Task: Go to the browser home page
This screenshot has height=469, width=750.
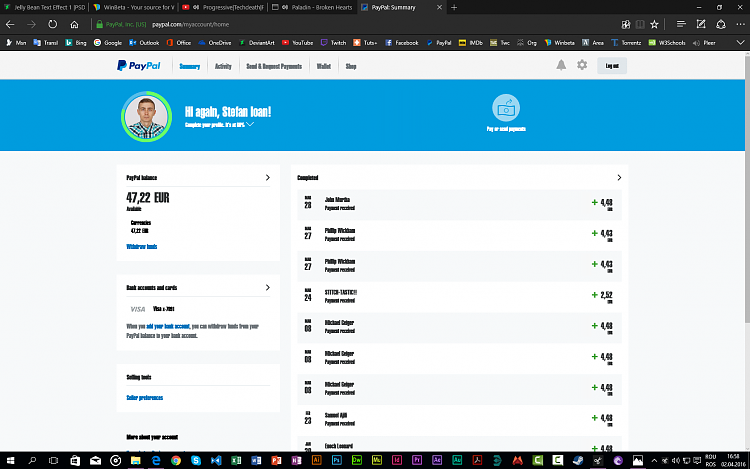Action: [74, 24]
